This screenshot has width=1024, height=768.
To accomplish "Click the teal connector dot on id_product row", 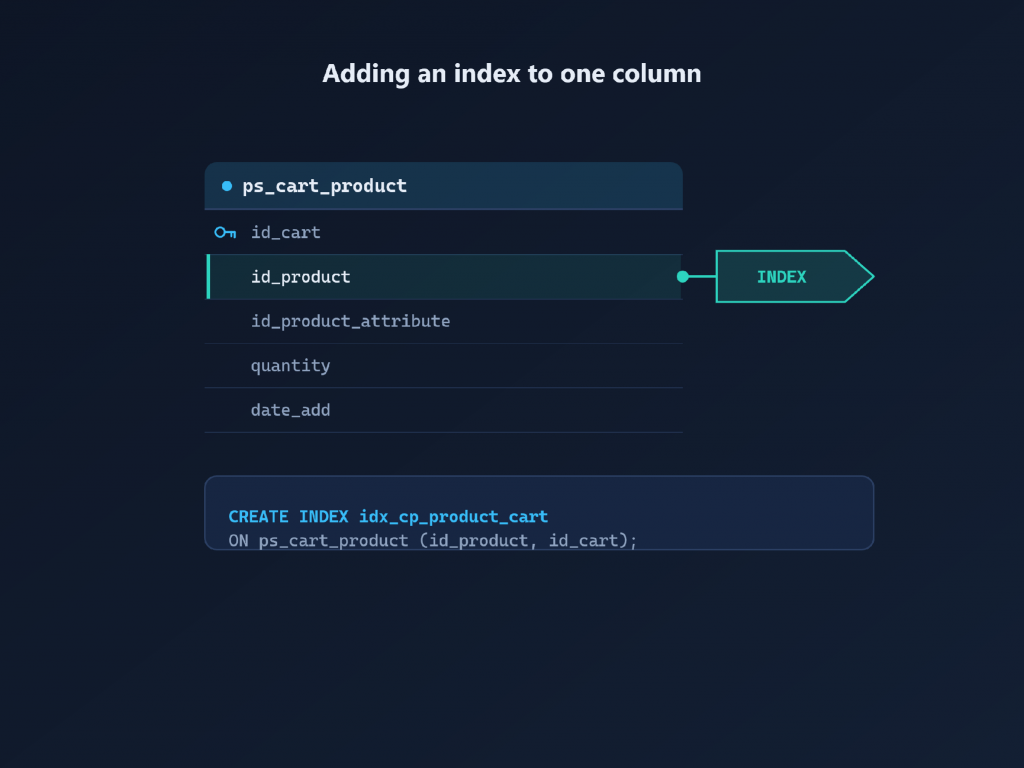I will [682, 277].
